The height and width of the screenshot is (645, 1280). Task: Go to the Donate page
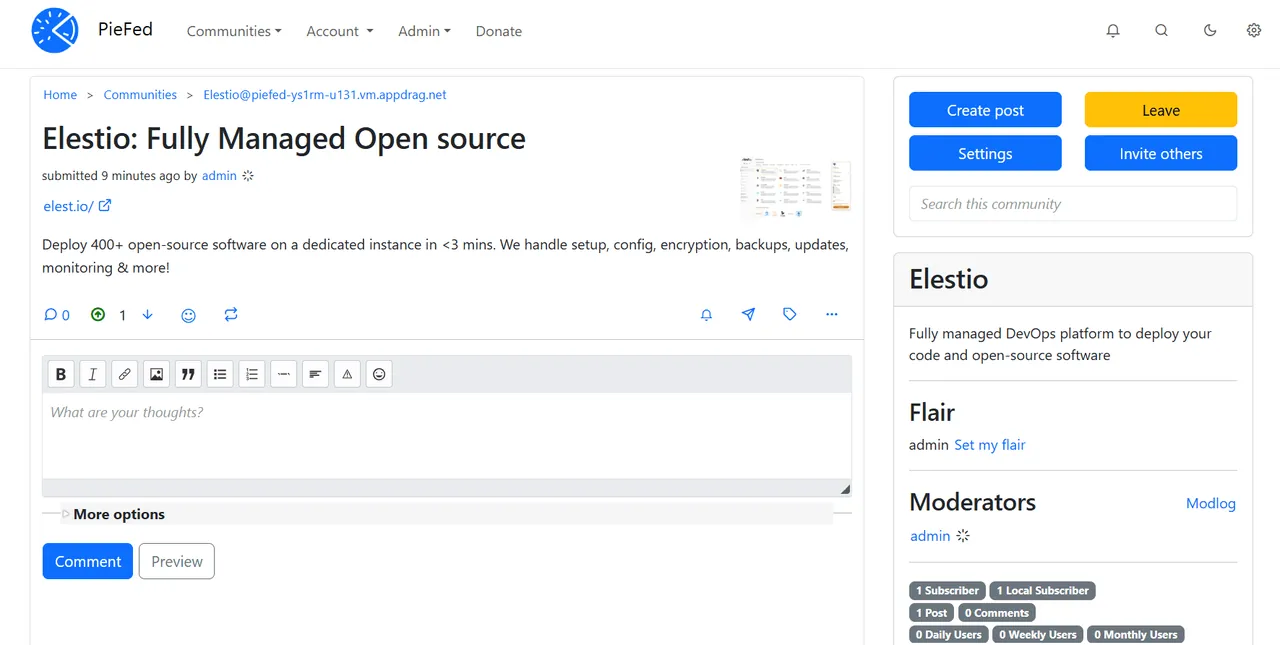(499, 31)
